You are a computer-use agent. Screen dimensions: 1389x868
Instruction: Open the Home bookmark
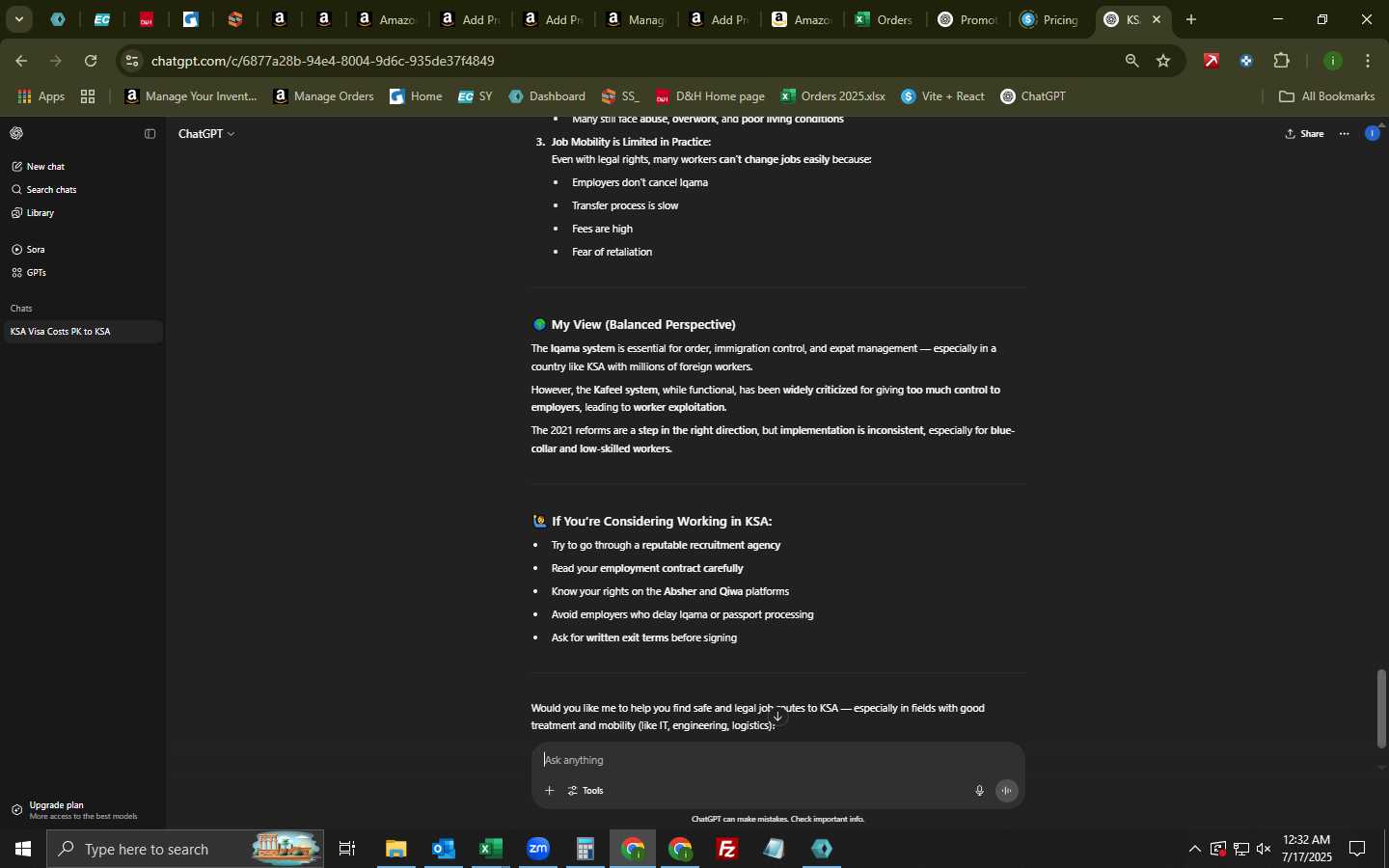(x=416, y=96)
